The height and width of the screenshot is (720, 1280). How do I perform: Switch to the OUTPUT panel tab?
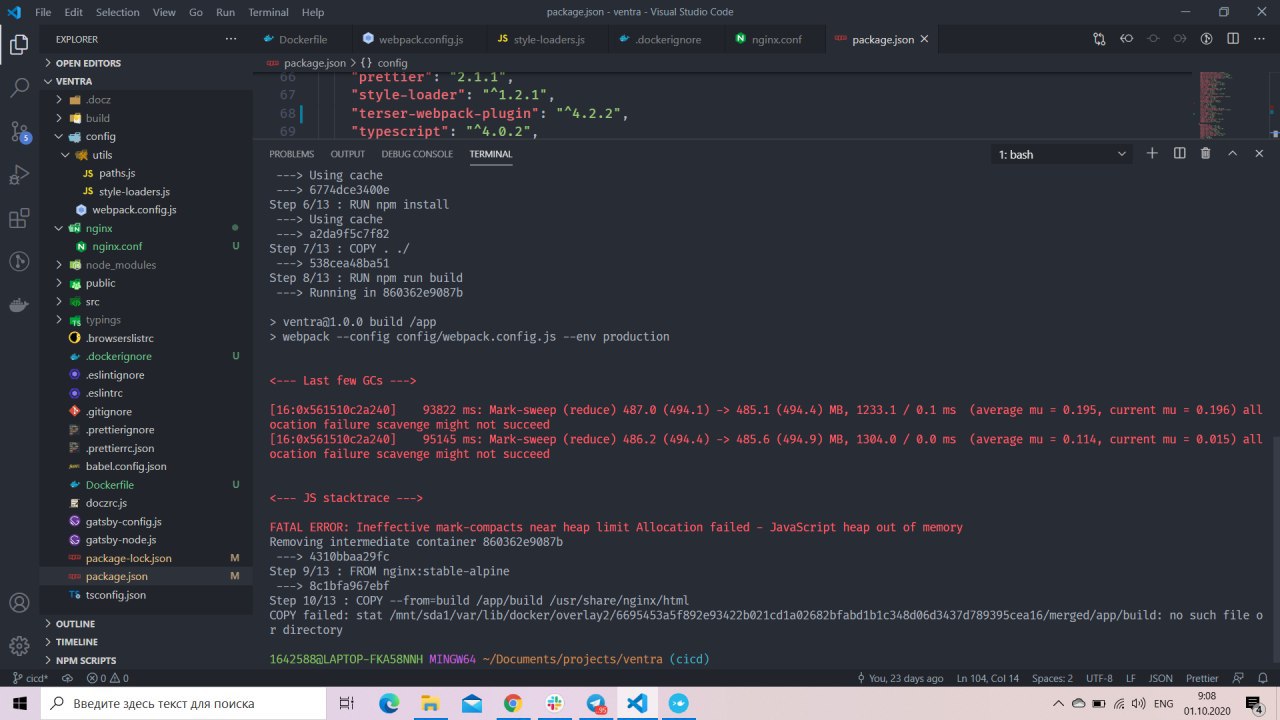coord(348,154)
